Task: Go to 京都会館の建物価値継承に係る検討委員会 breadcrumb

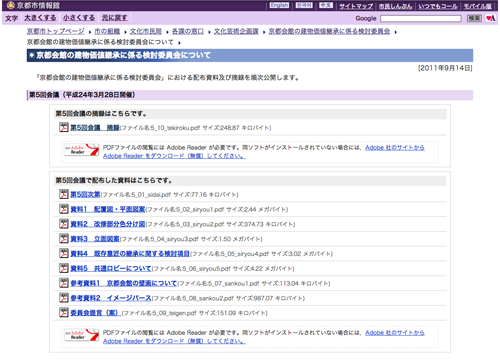Action: point(329,31)
